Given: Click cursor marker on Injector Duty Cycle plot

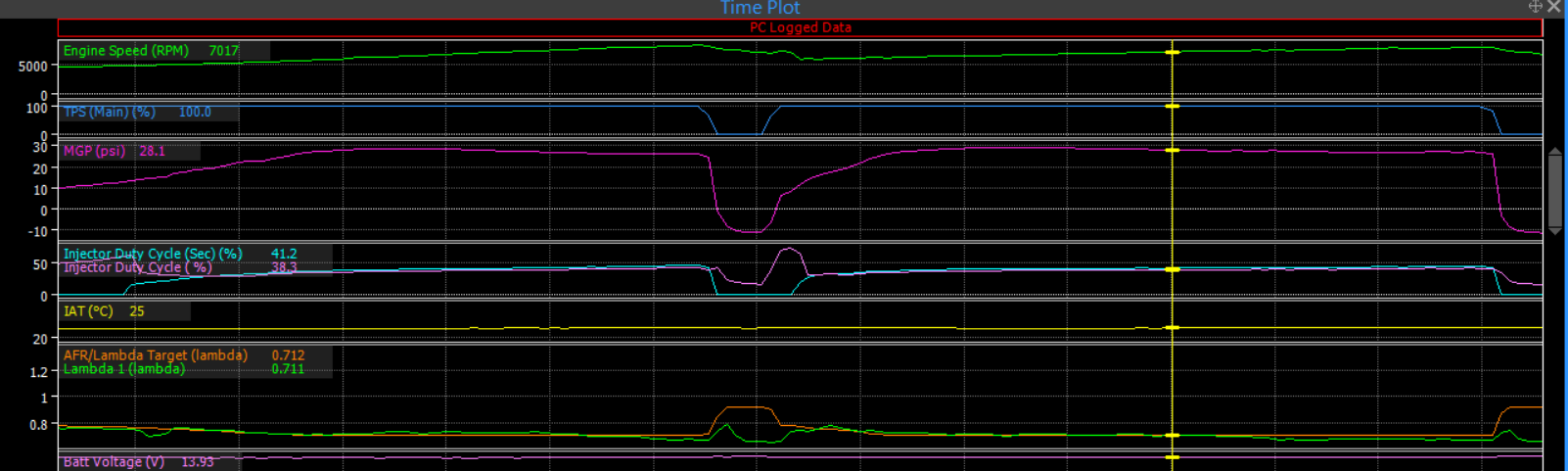Looking at the screenshot, I should point(1172,269).
